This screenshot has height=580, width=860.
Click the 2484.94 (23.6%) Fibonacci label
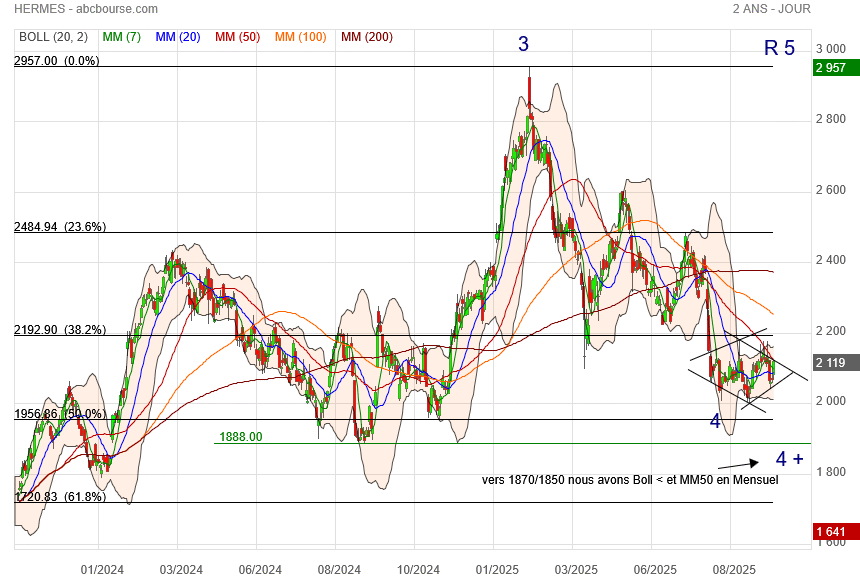(x=60, y=227)
